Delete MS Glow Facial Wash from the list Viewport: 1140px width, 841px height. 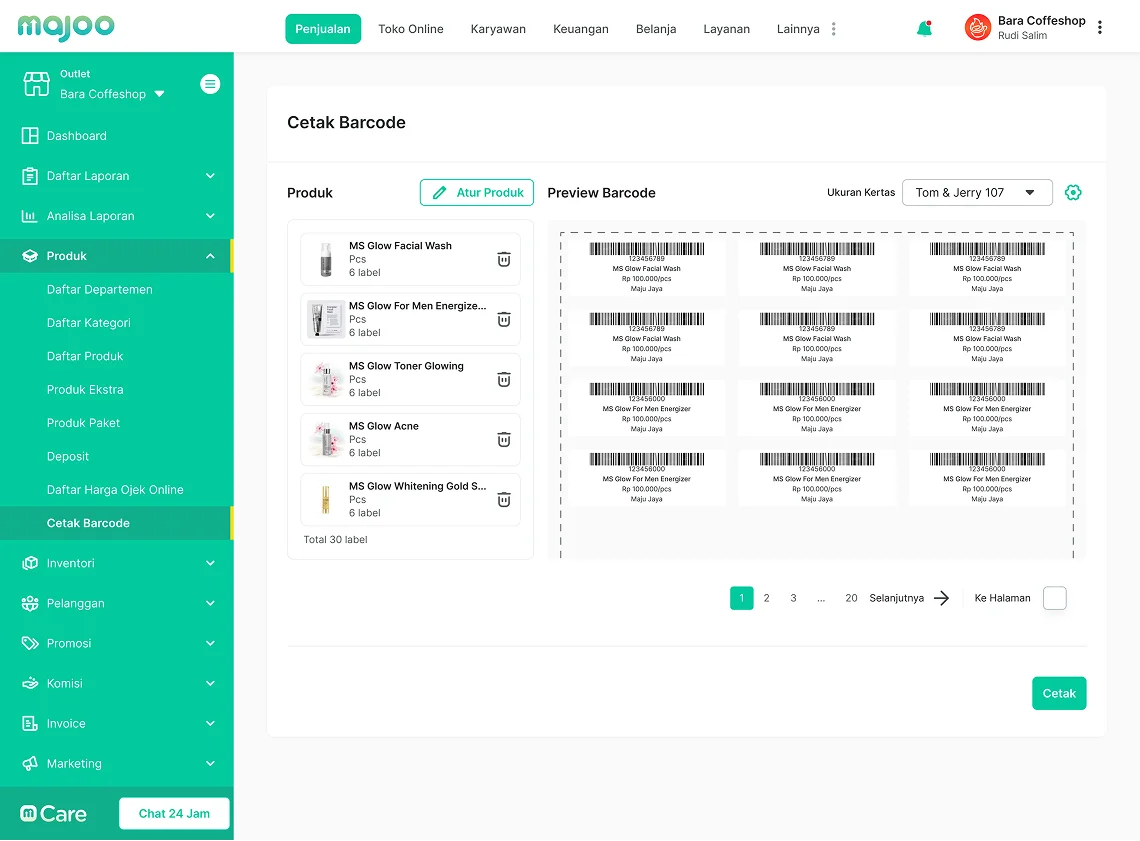coord(504,259)
